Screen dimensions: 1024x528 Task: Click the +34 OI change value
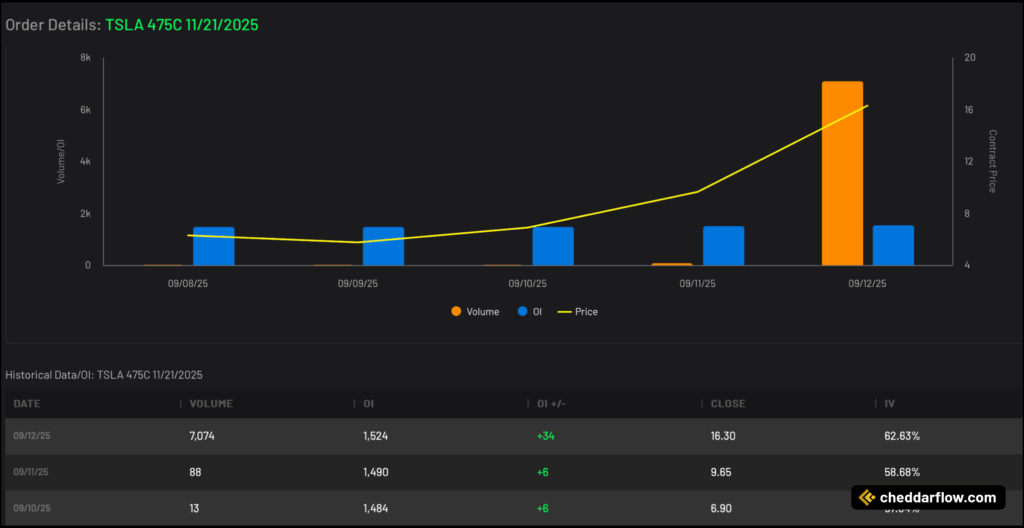(x=546, y=436)
